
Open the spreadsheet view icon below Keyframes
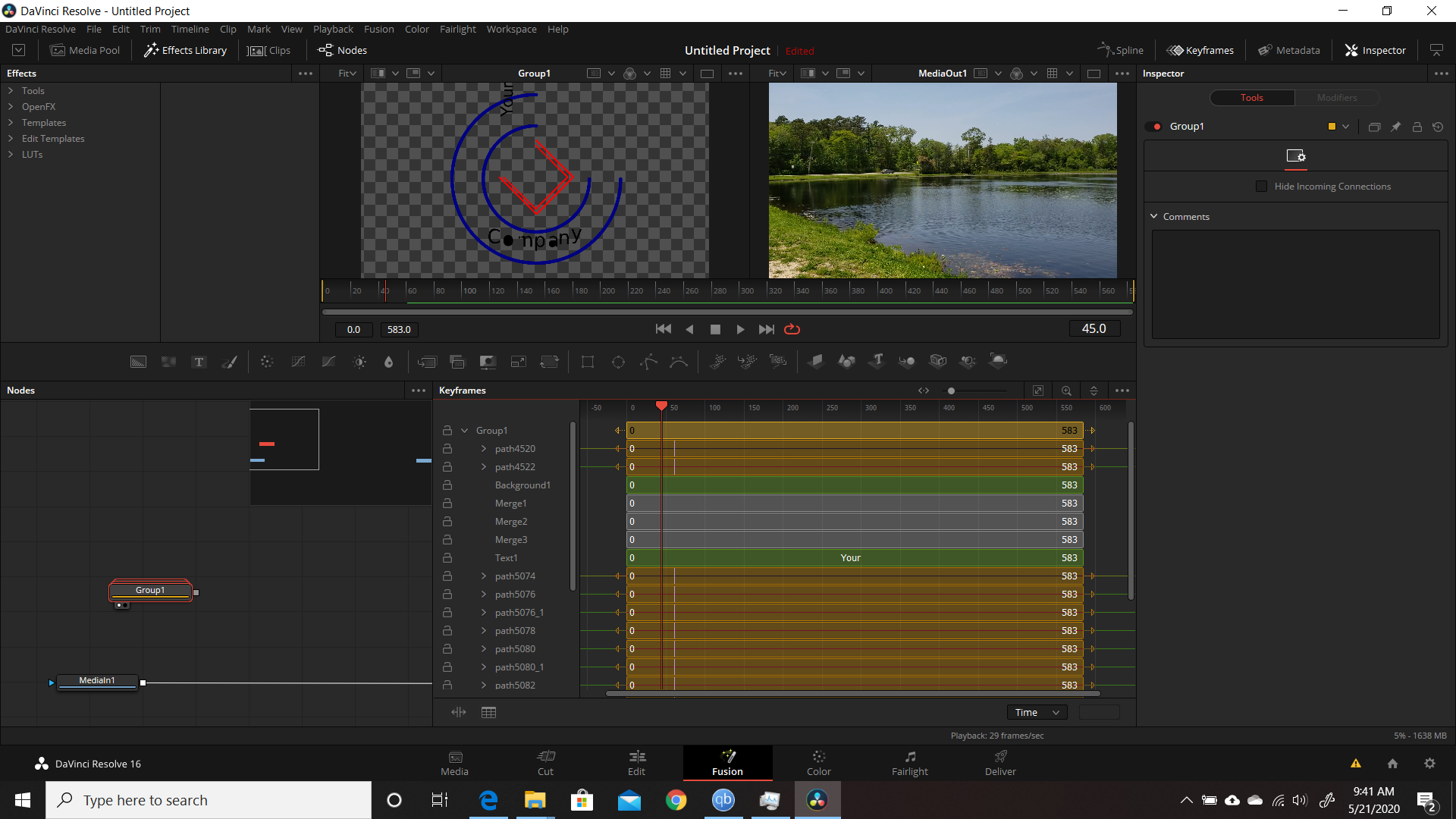[x=488, y=713]
